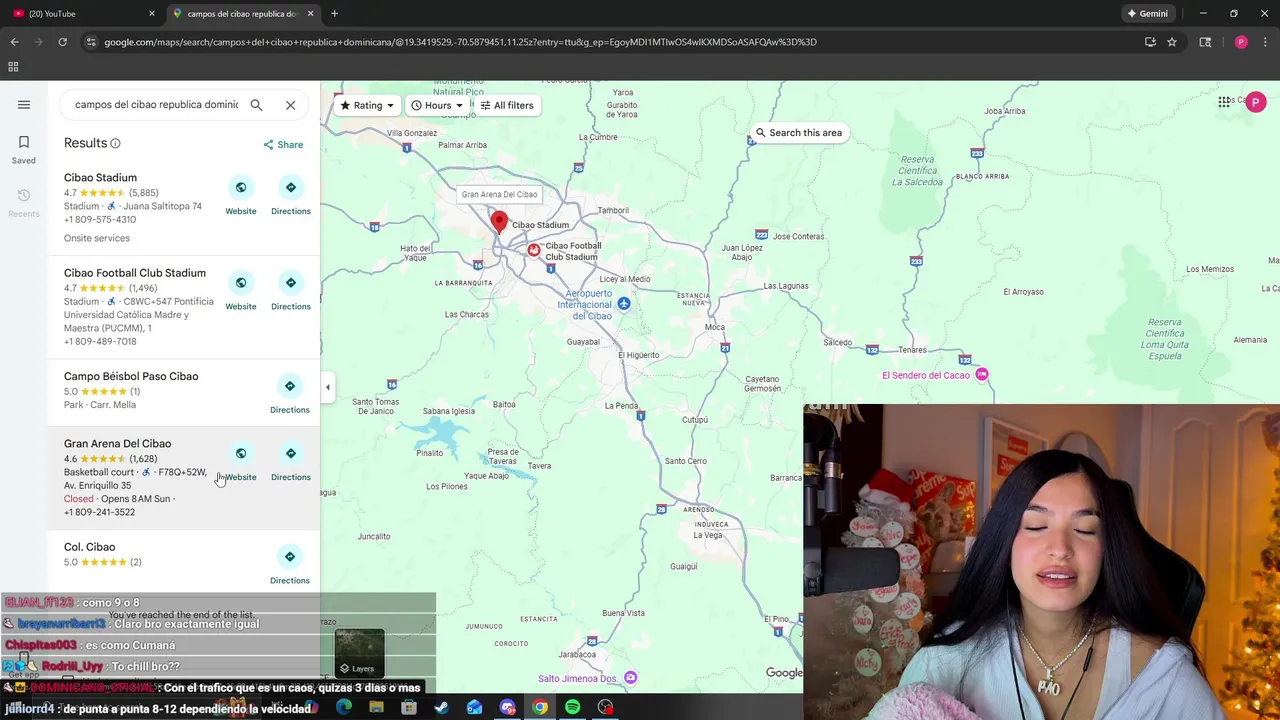Open the Gran Arena Del Cibao result

pyautogui.click(x=117, y=444)
